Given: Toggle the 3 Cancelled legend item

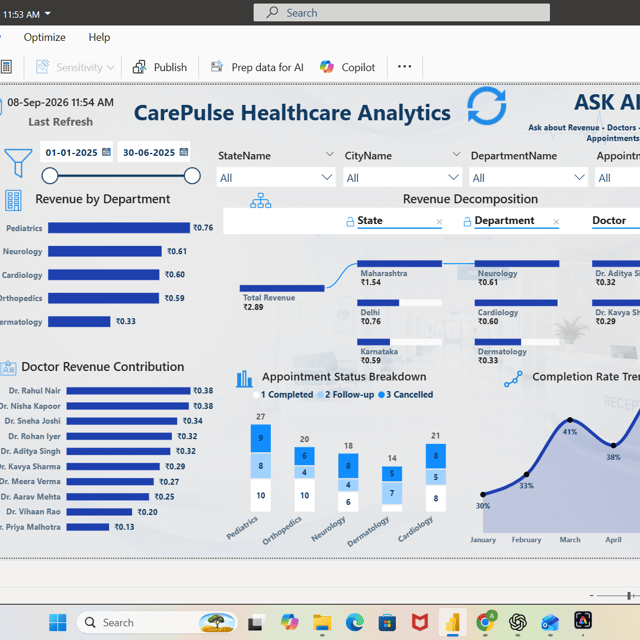Looking at the screenshot, I should 405,395.
